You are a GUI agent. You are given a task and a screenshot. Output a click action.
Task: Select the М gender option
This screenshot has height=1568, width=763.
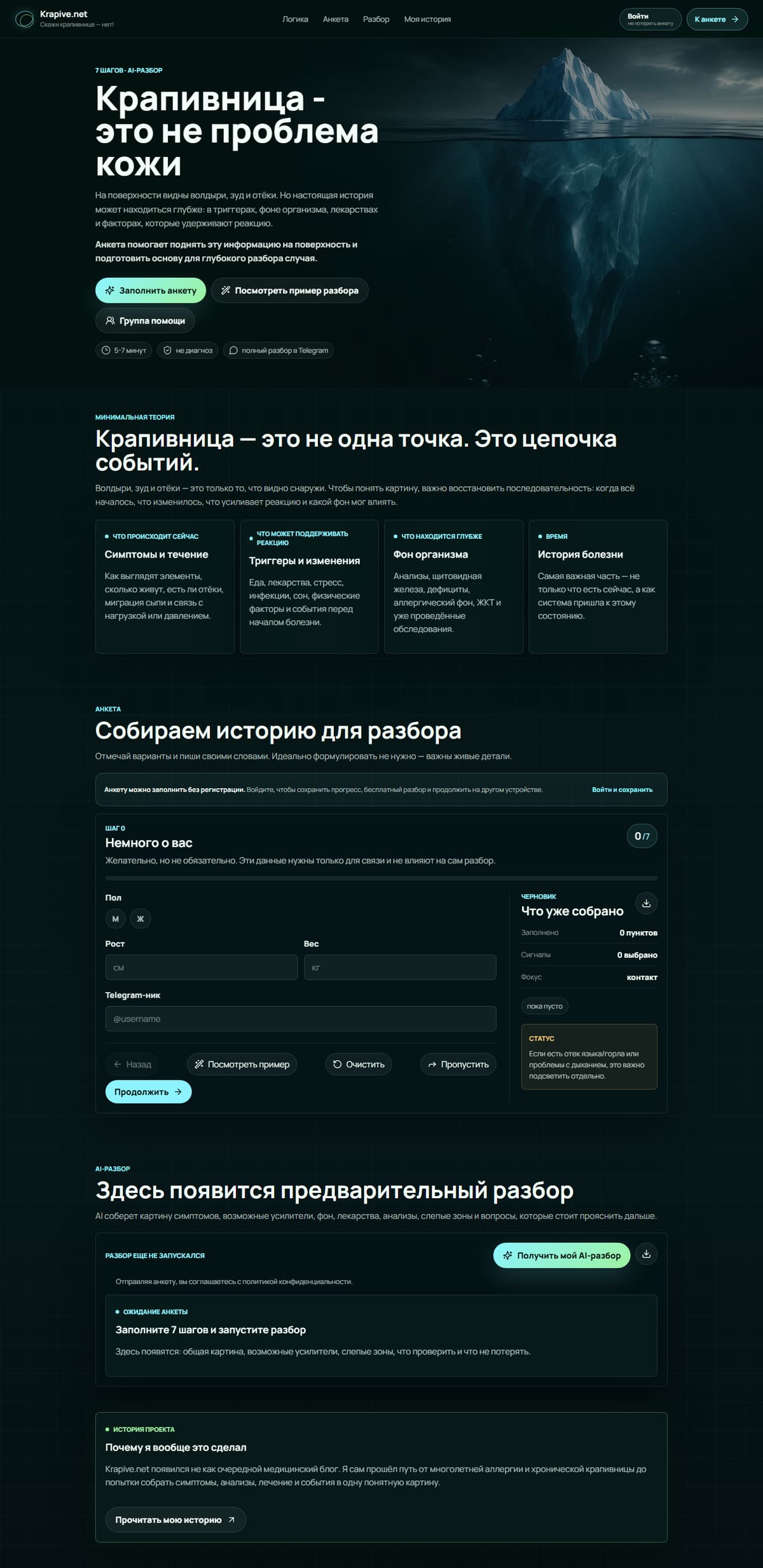[x=115, y=918]
